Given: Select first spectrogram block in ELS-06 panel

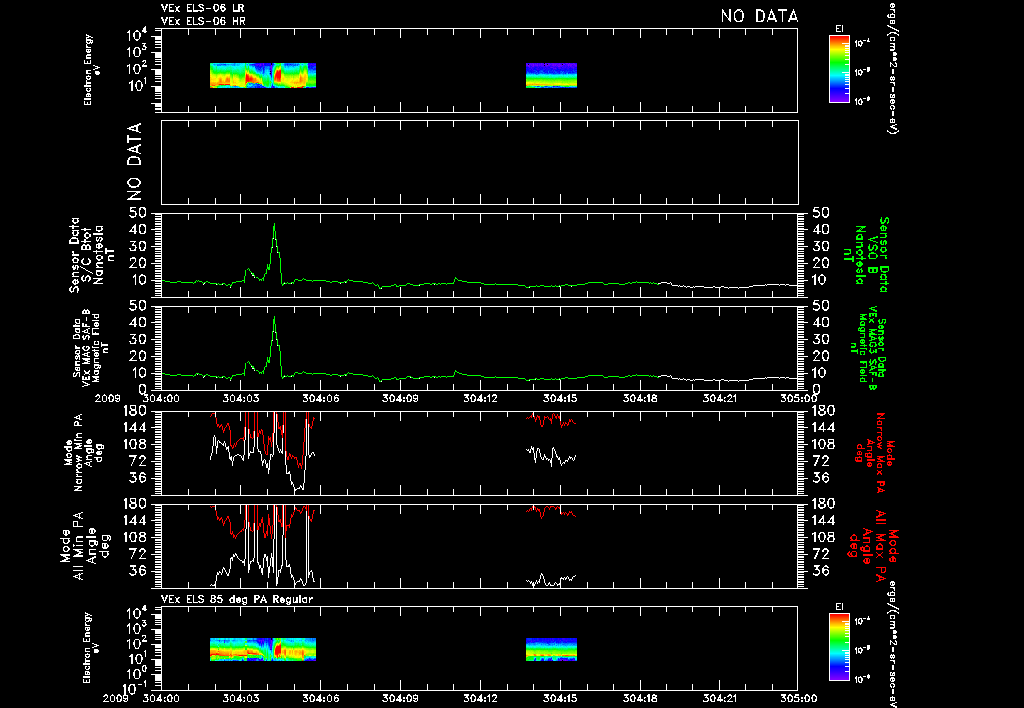Looking at the screenshot, I should (263, 75).
